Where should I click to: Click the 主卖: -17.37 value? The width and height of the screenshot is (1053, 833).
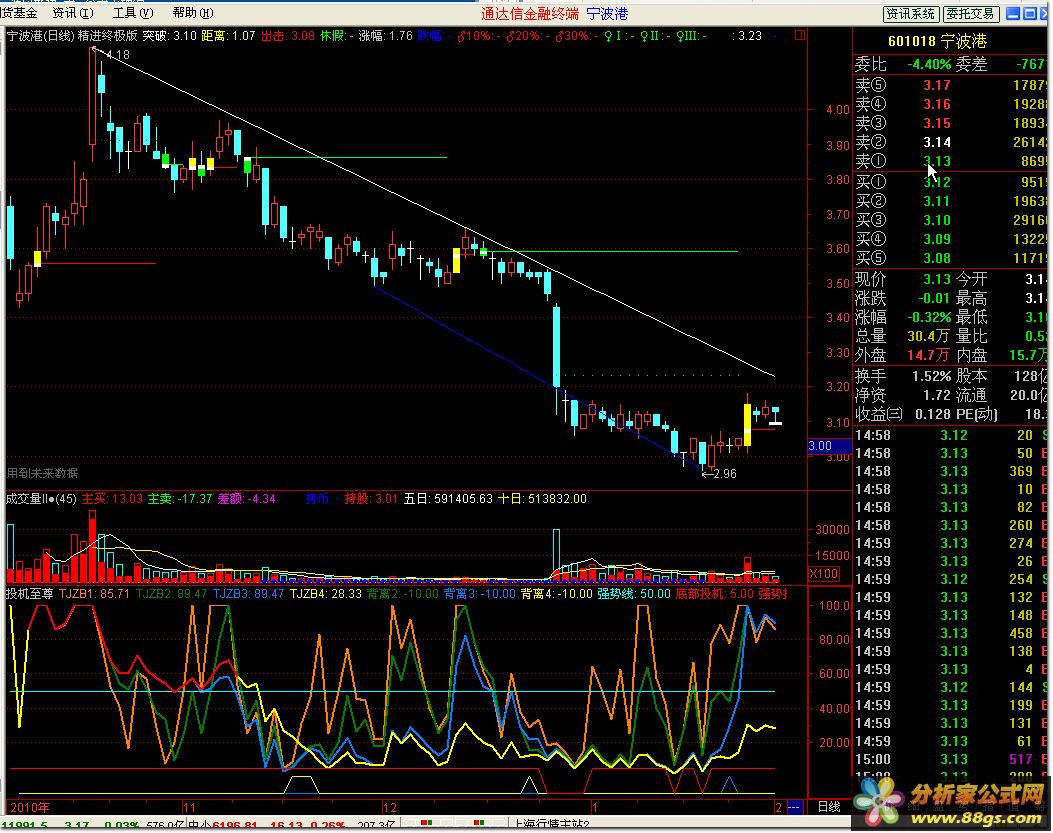[x=180, y=499]
